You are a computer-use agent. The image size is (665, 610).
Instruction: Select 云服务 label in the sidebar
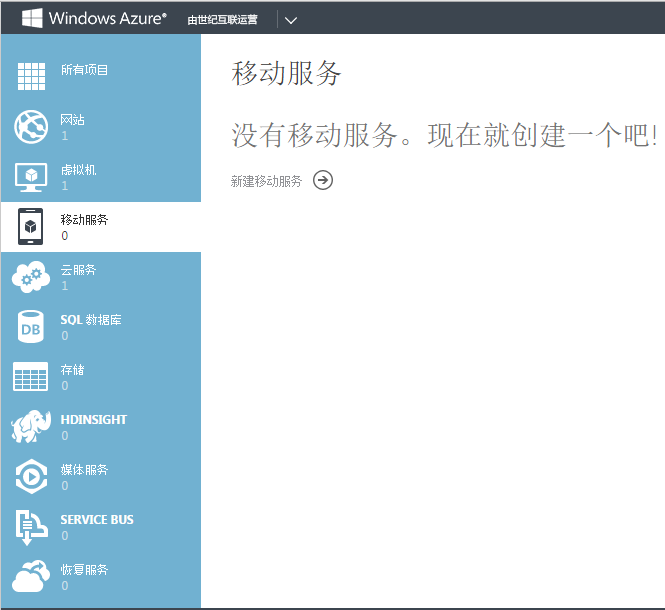coord(78,270)
